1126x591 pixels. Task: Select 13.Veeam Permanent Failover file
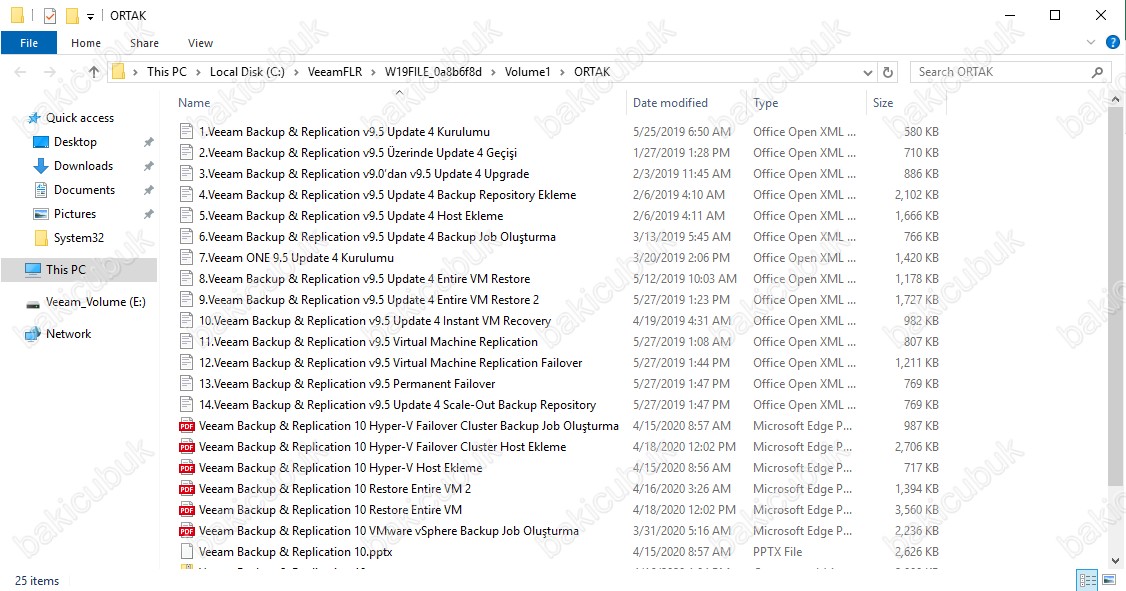pos(347,383)
